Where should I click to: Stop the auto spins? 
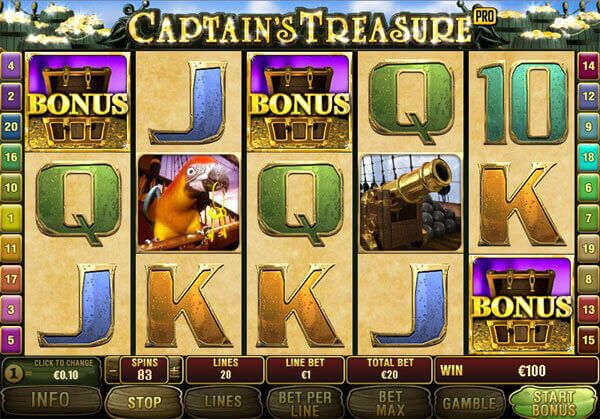pos(144,403)
